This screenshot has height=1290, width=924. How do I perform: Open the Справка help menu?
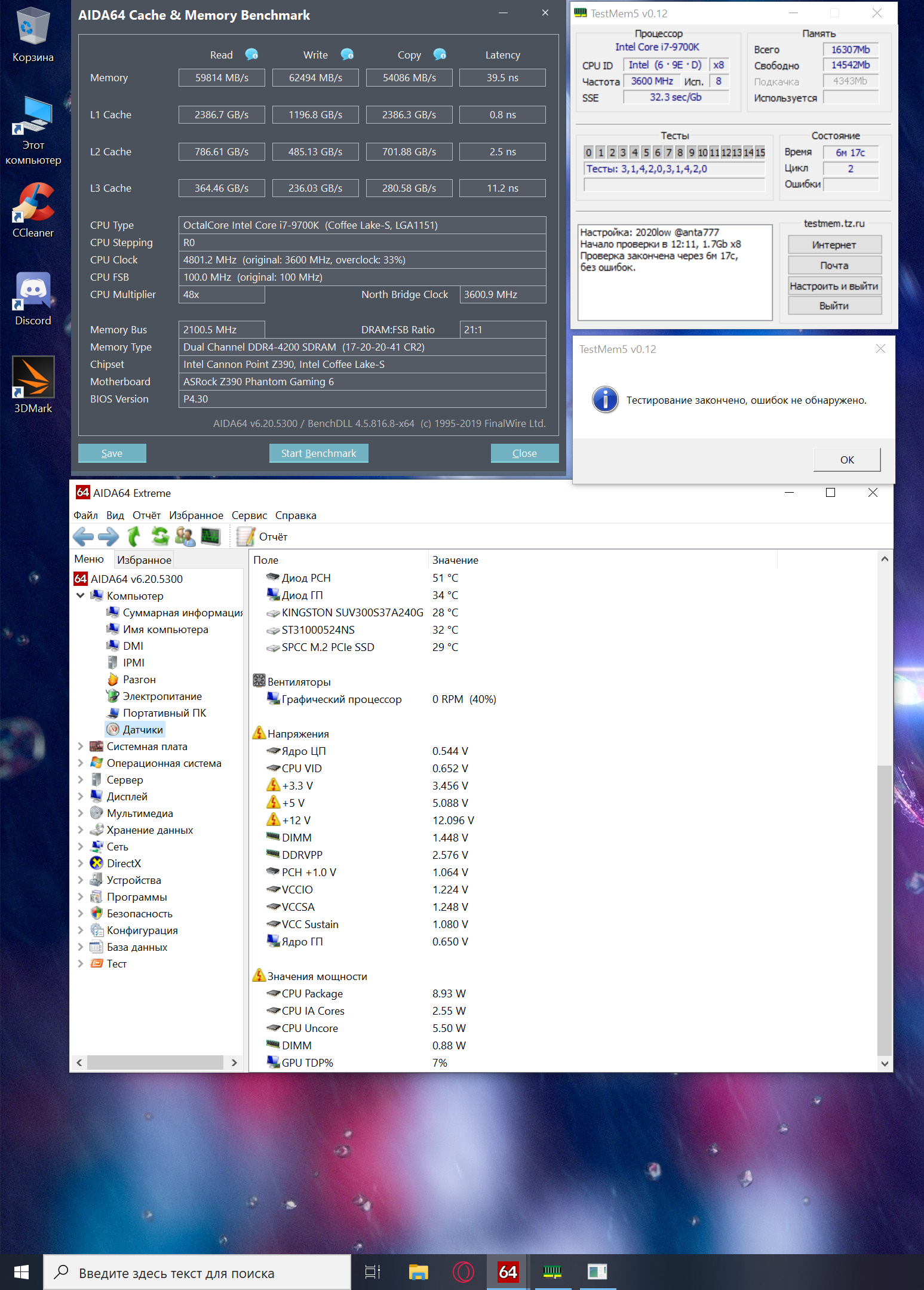tap(296, 515)
